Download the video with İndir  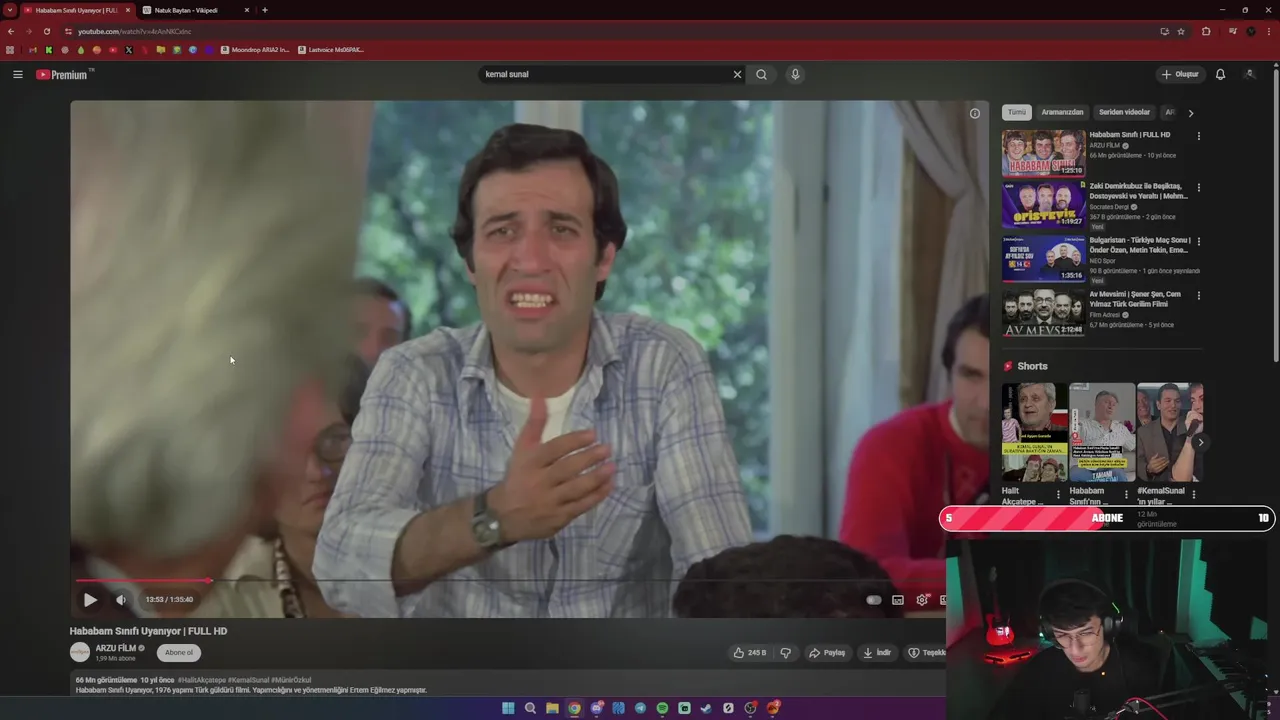click(x=877, y=653)
